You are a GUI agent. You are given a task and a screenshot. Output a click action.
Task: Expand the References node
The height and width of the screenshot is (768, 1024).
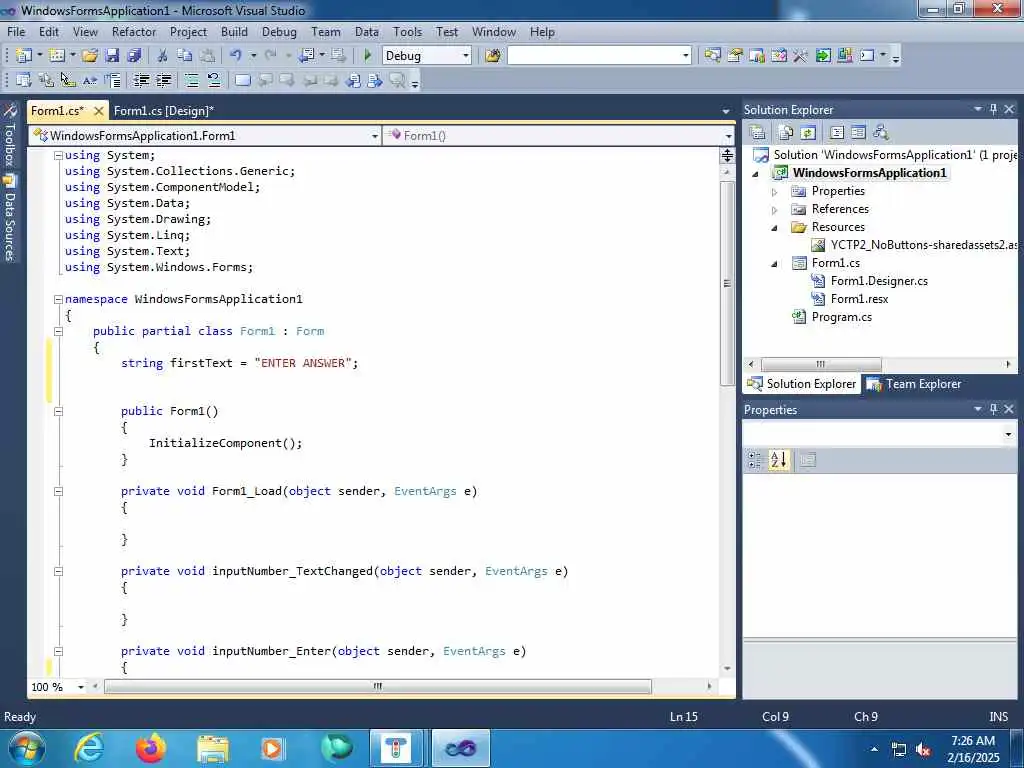pos(775,210)
